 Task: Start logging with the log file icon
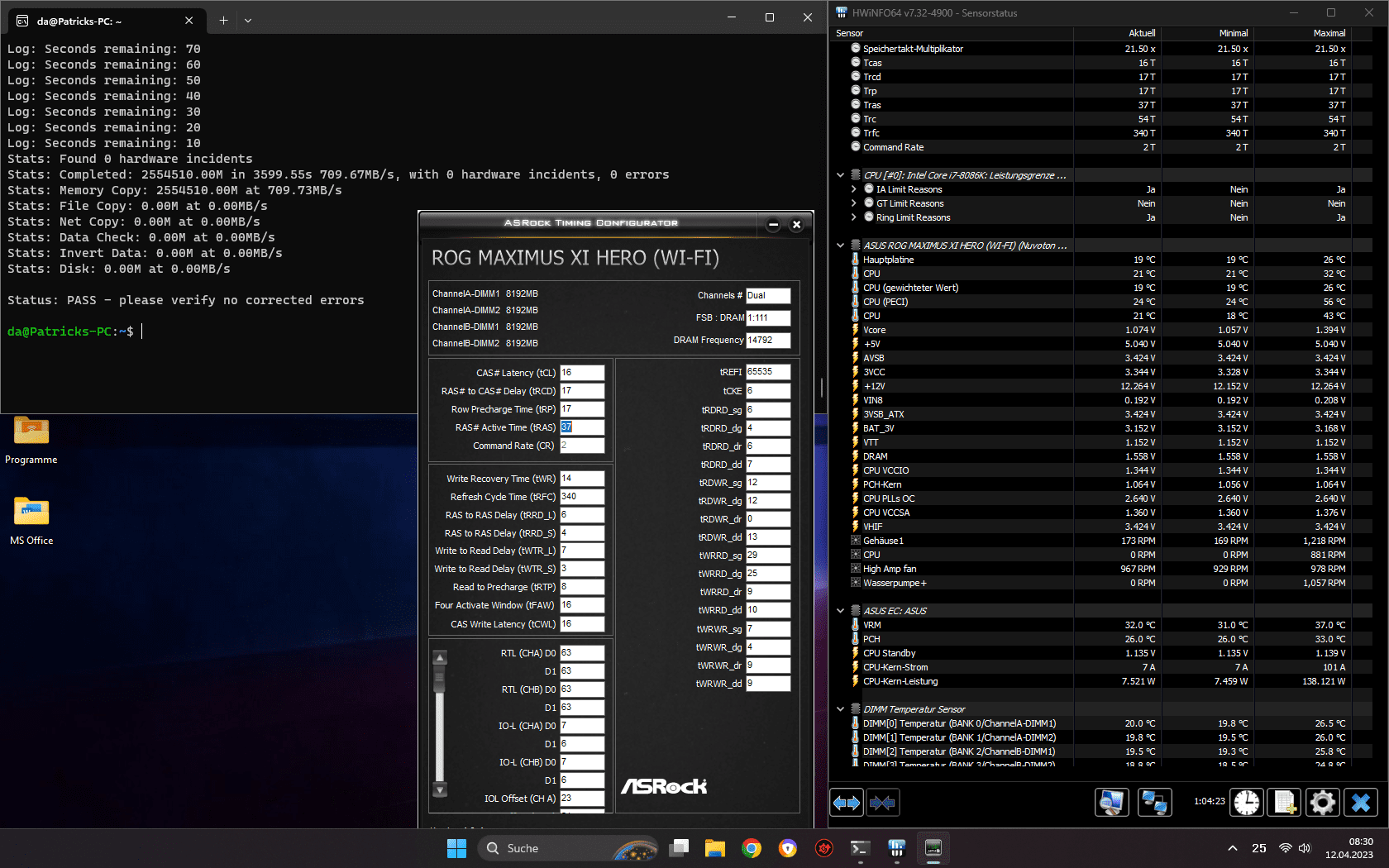click(x=1285, y=803)
